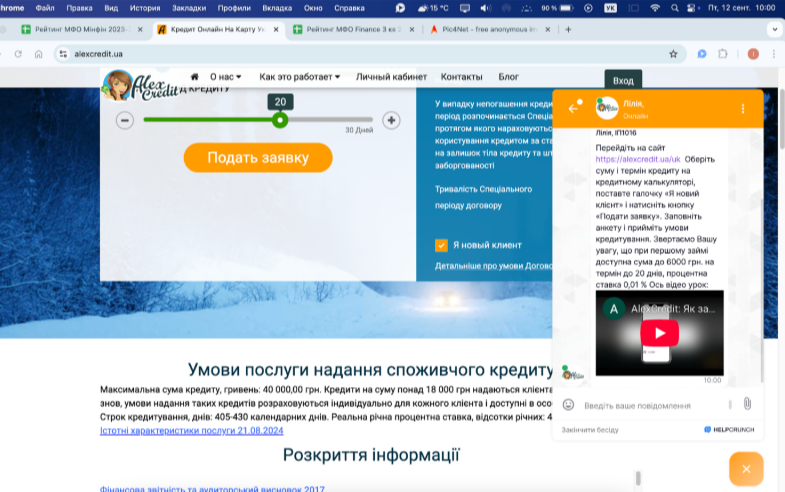
Task: Open Личный кабинет page
Action: 391,77
